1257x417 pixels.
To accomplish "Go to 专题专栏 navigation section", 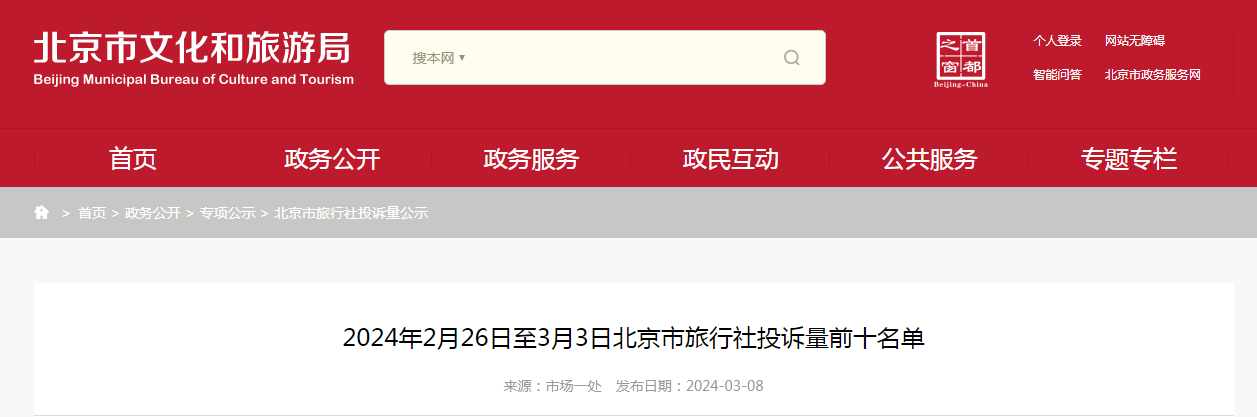I will (x=1128, y=158).
